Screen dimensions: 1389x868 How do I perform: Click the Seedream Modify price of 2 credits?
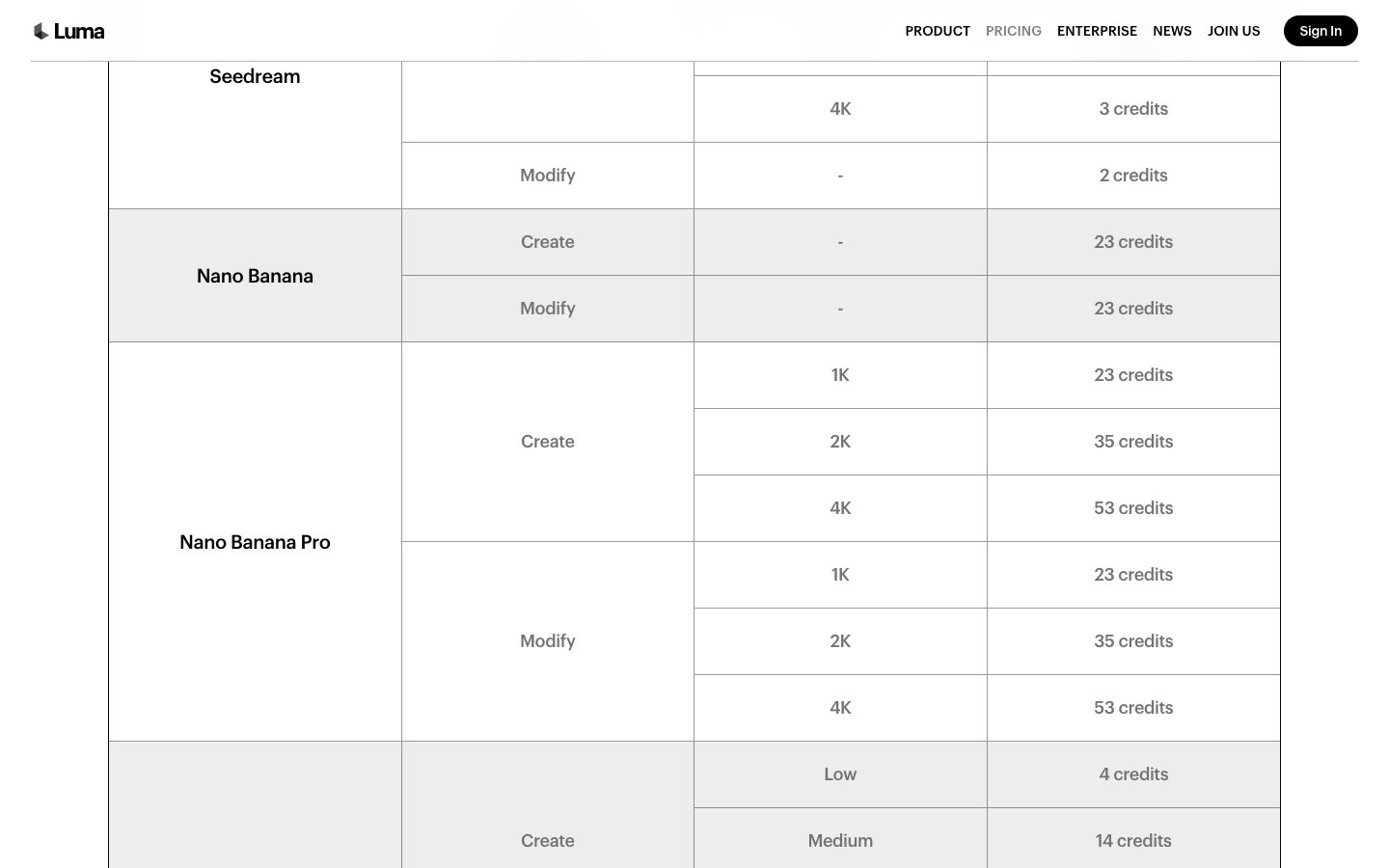[1133, 176]
